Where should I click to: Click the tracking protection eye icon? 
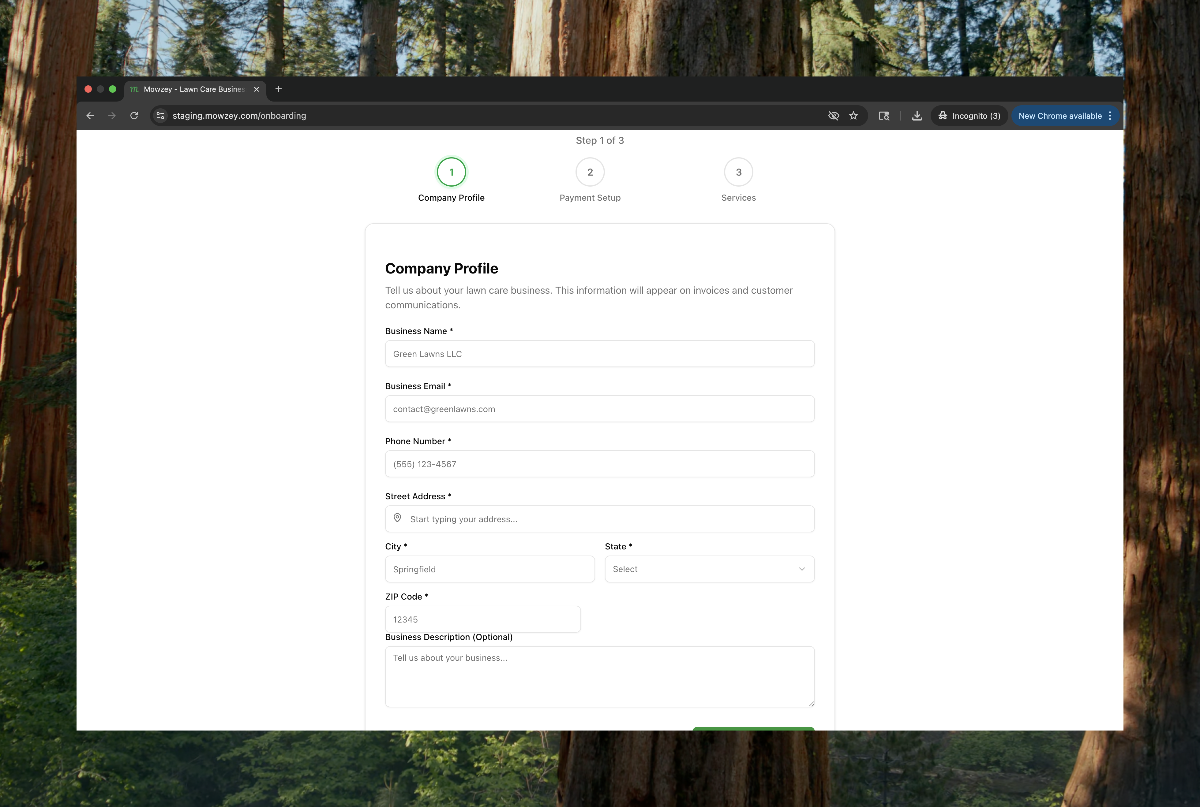(x=833, y=116)
